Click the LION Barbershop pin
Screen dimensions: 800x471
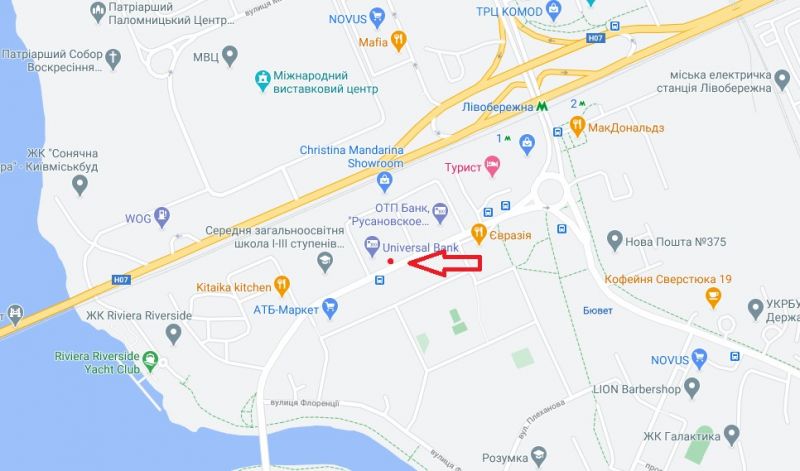(x=692, y=389)
